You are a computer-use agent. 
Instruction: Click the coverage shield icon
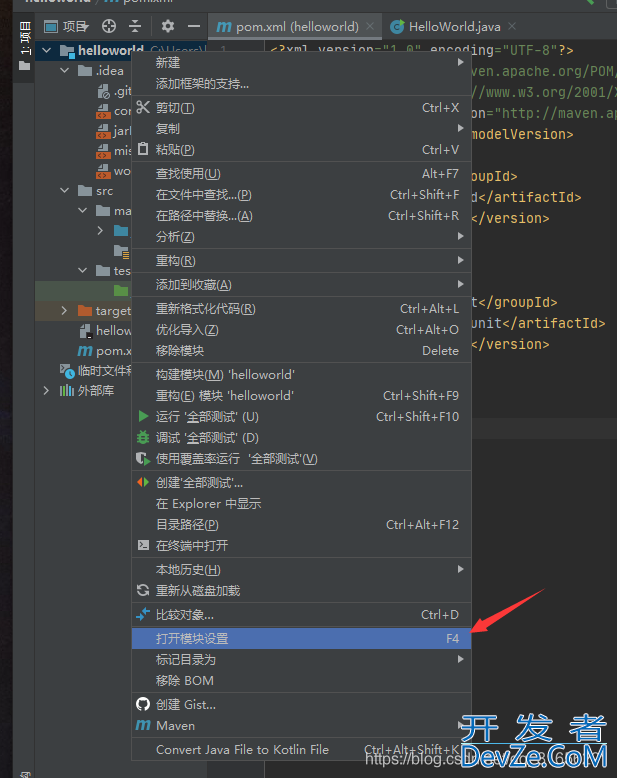[143, 458]
